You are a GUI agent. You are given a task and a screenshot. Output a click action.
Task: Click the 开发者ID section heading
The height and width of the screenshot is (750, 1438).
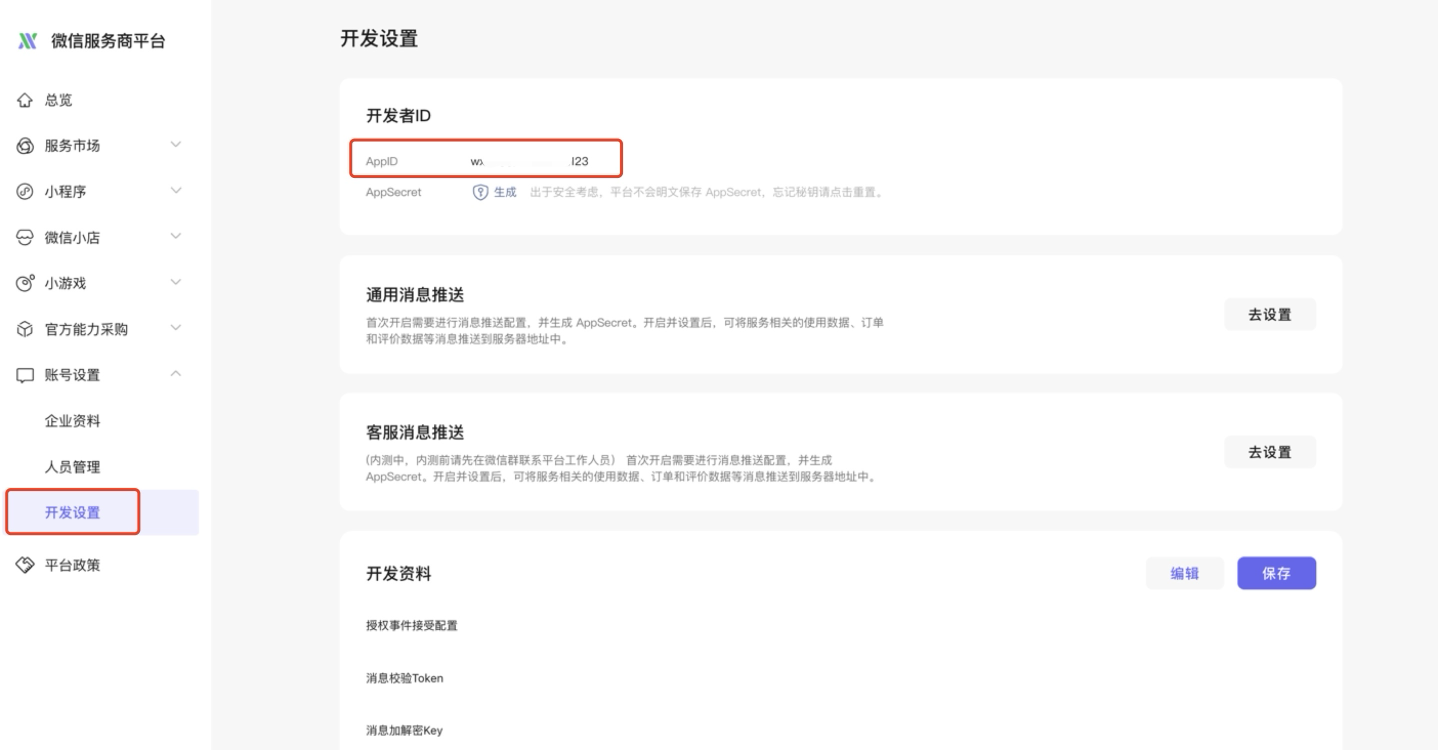399,116
